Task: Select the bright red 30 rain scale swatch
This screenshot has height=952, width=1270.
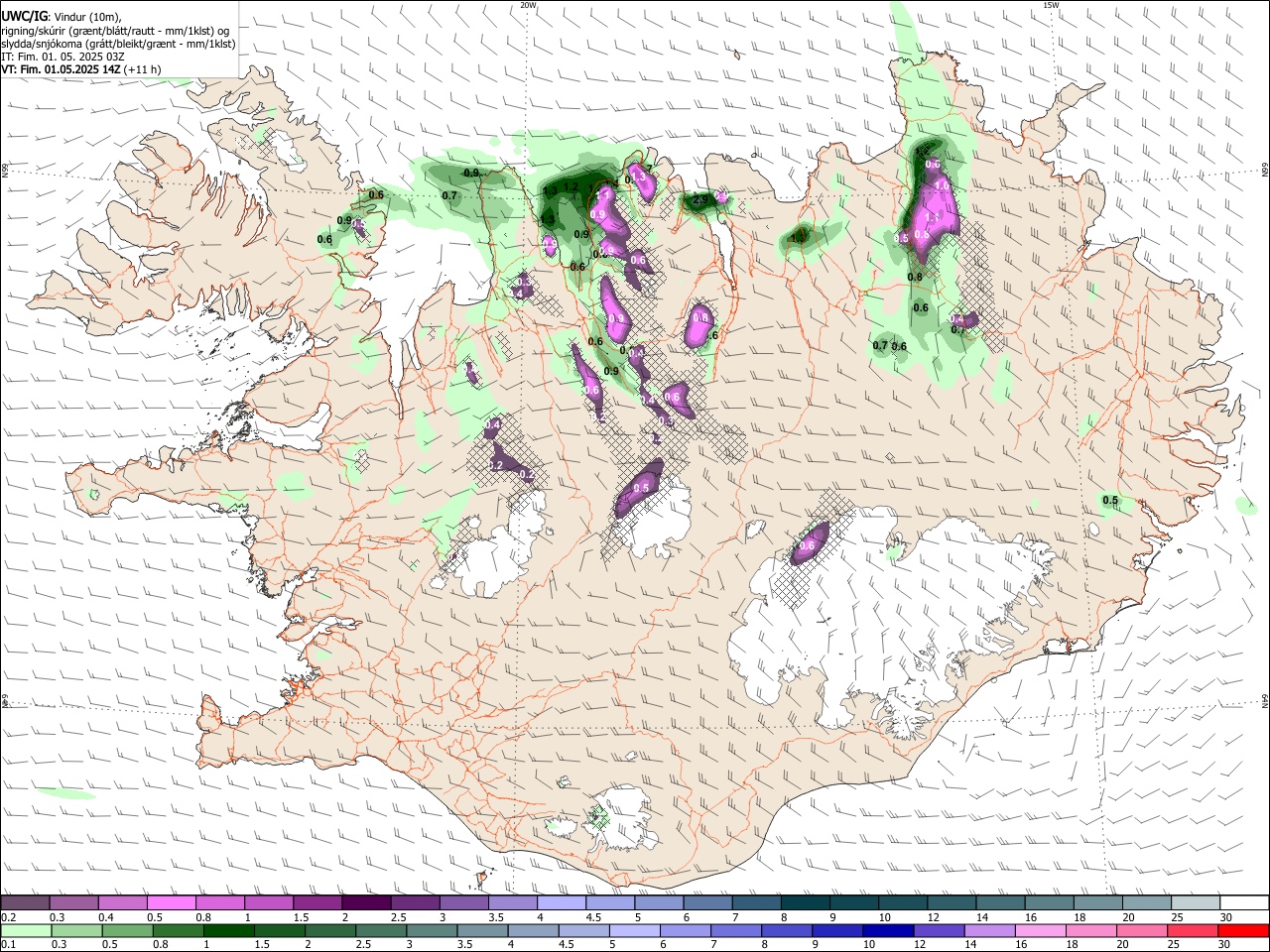Action: [x=1244, y=931]
